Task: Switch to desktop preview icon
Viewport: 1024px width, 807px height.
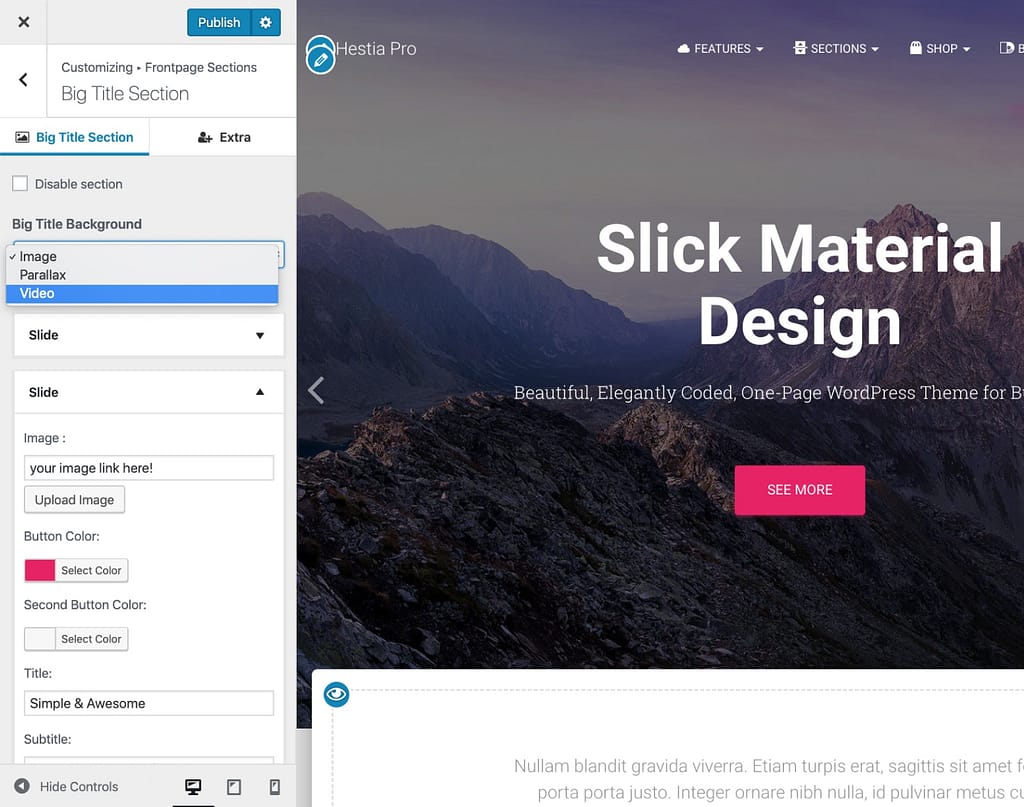Action: pos(194,787)
